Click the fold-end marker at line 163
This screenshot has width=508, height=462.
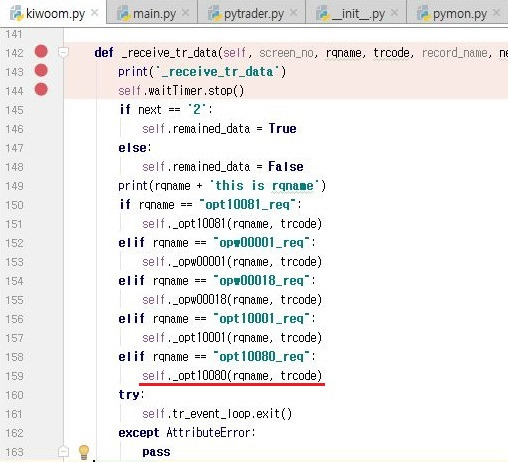(x=63, y=452)
